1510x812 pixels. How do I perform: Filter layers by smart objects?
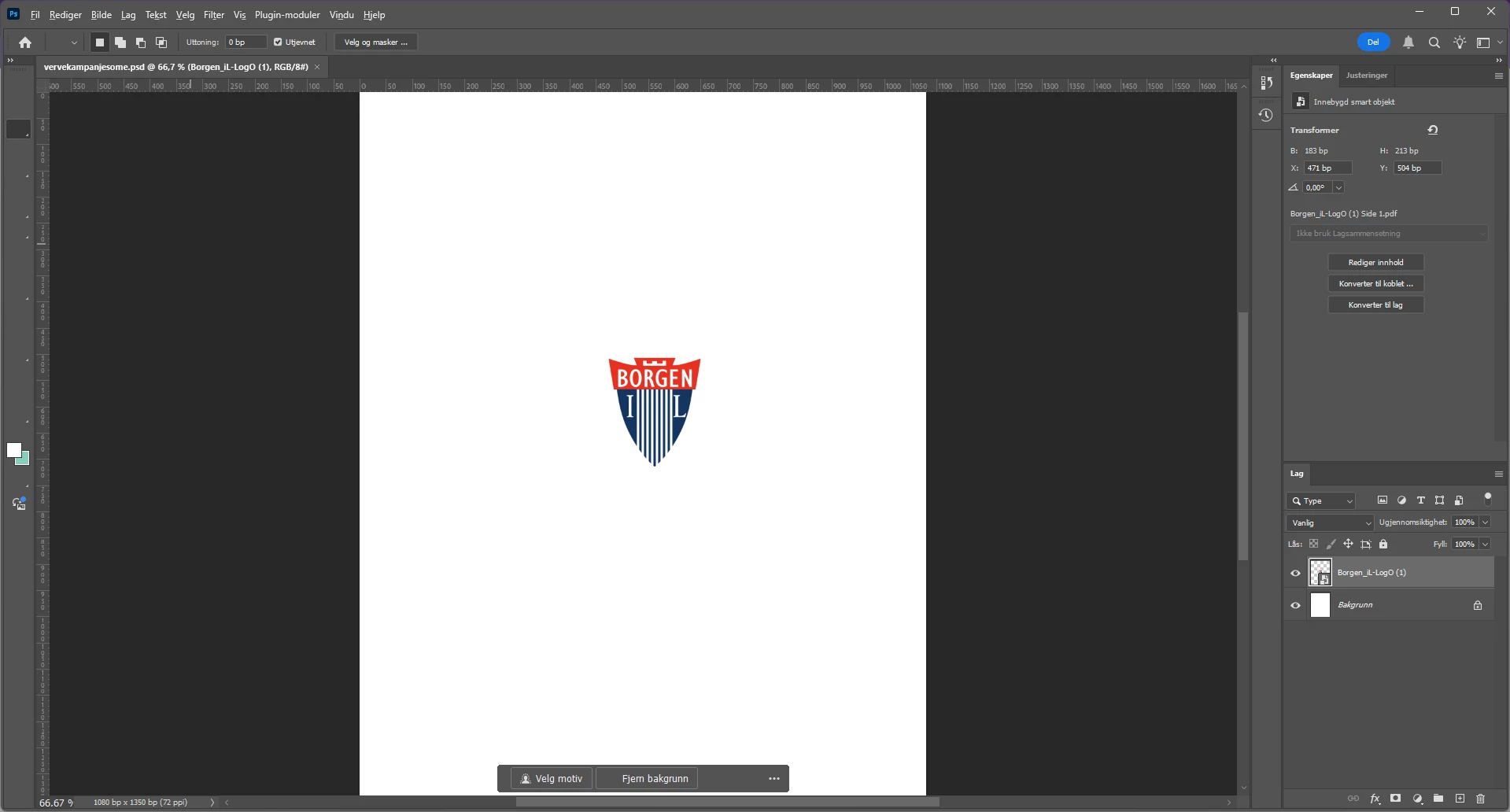[1459, 500]
